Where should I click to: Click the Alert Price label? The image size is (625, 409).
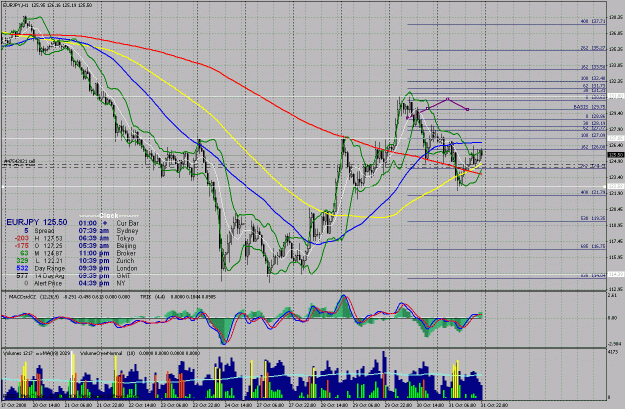coord(48,283)
